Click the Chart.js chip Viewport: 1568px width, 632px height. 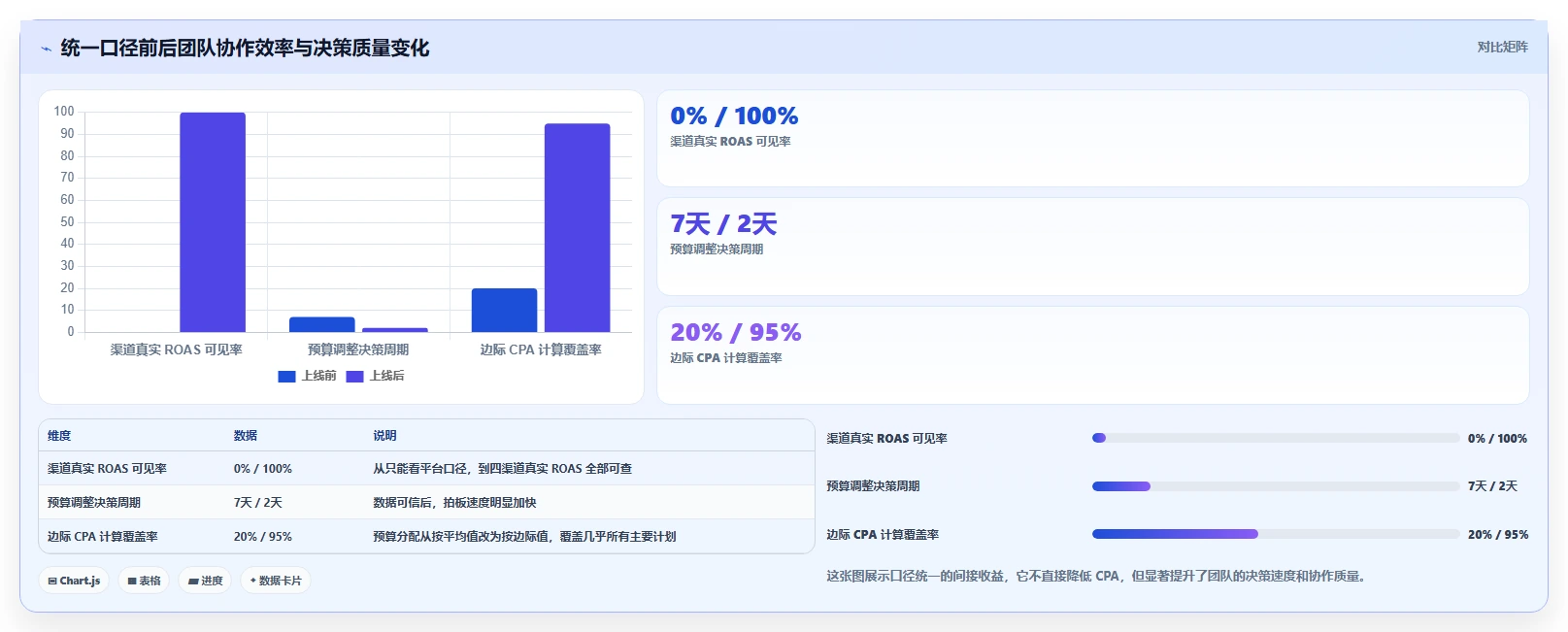pyautogui.click(x=74, y=581)
